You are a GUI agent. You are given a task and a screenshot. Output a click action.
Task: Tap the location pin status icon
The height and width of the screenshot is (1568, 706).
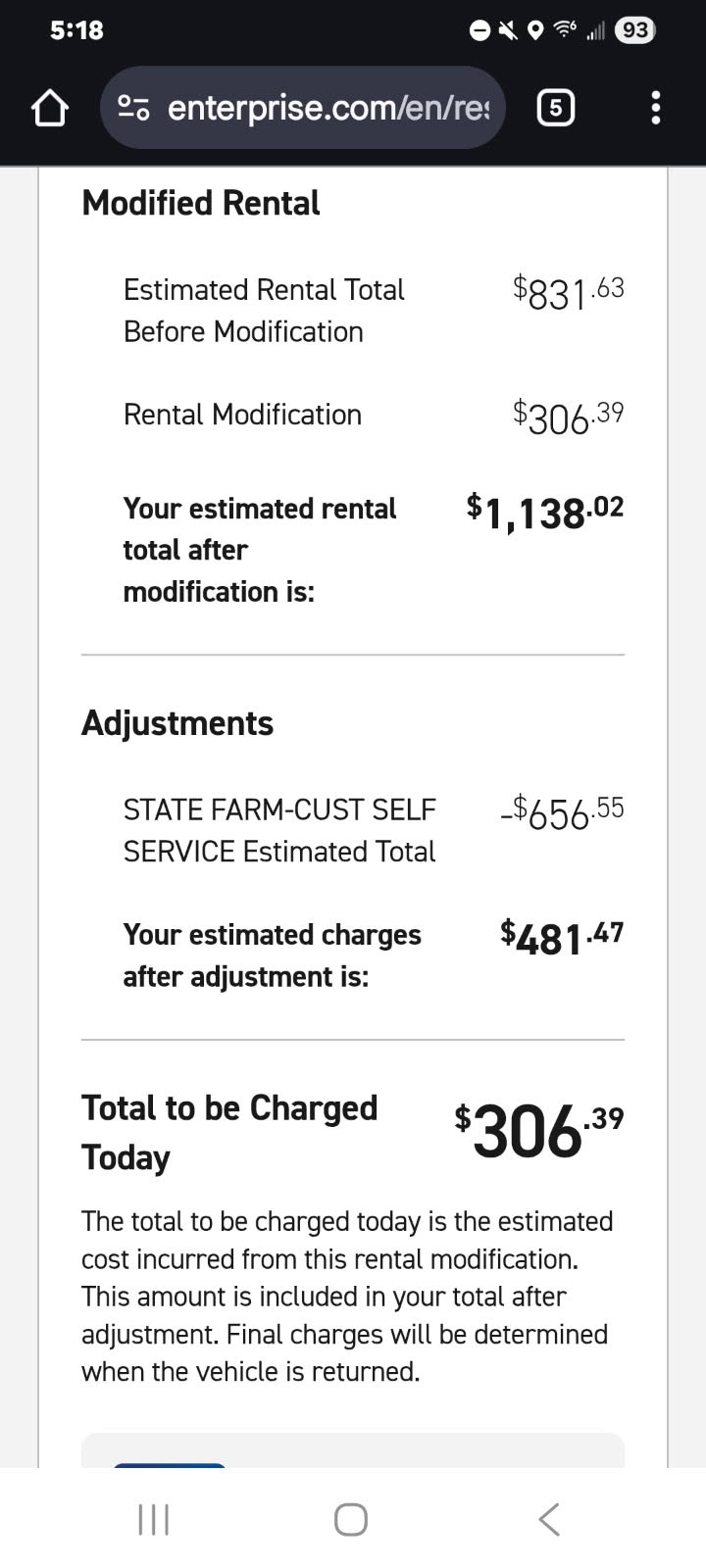535,30
